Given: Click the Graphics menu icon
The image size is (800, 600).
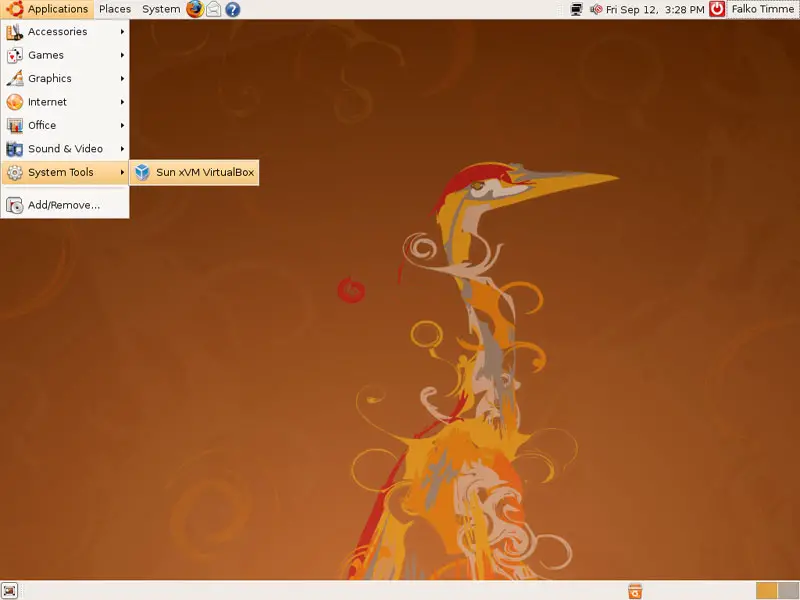Looking at the screenshot, I should point(14,79).
